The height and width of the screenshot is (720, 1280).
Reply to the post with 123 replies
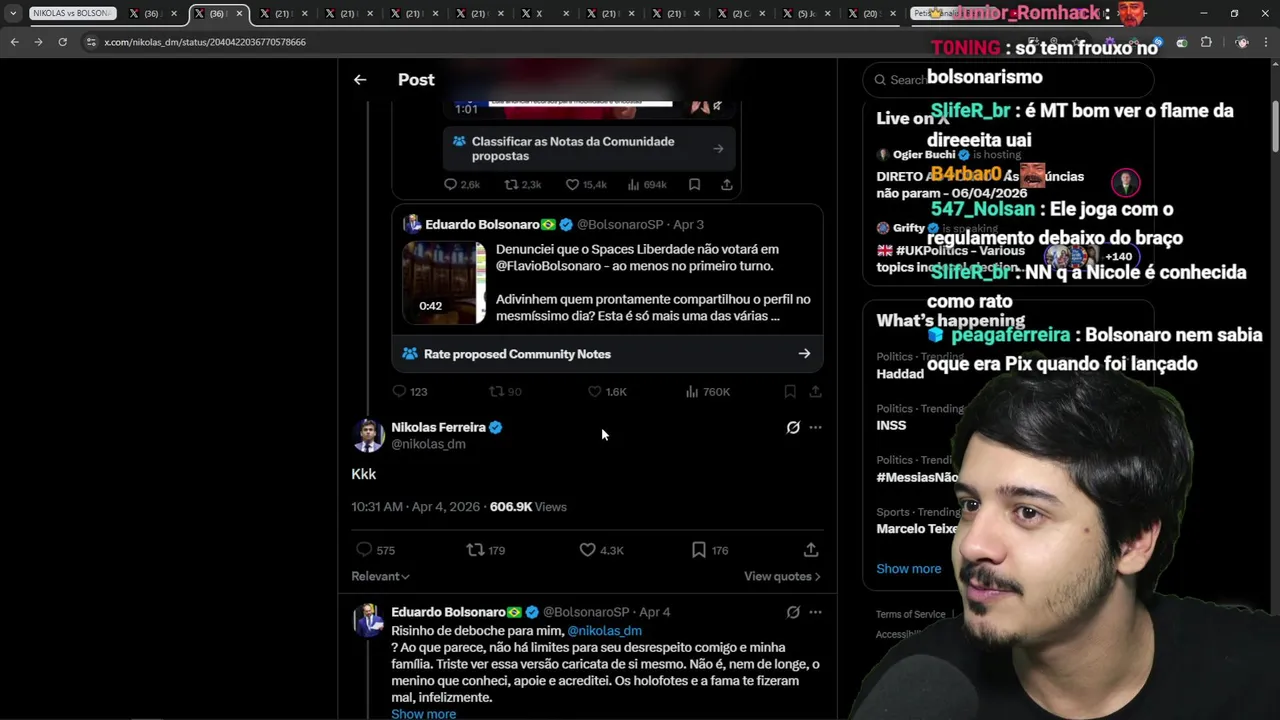399,392
